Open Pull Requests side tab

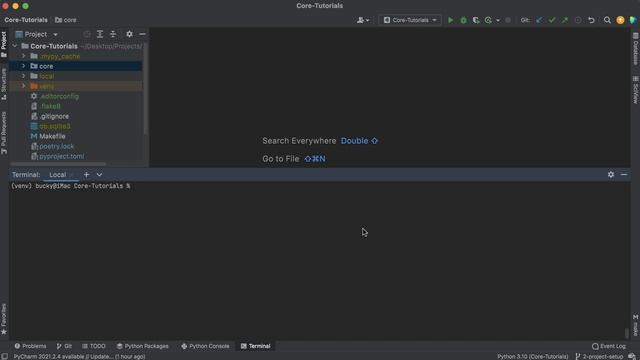point(4,133)
